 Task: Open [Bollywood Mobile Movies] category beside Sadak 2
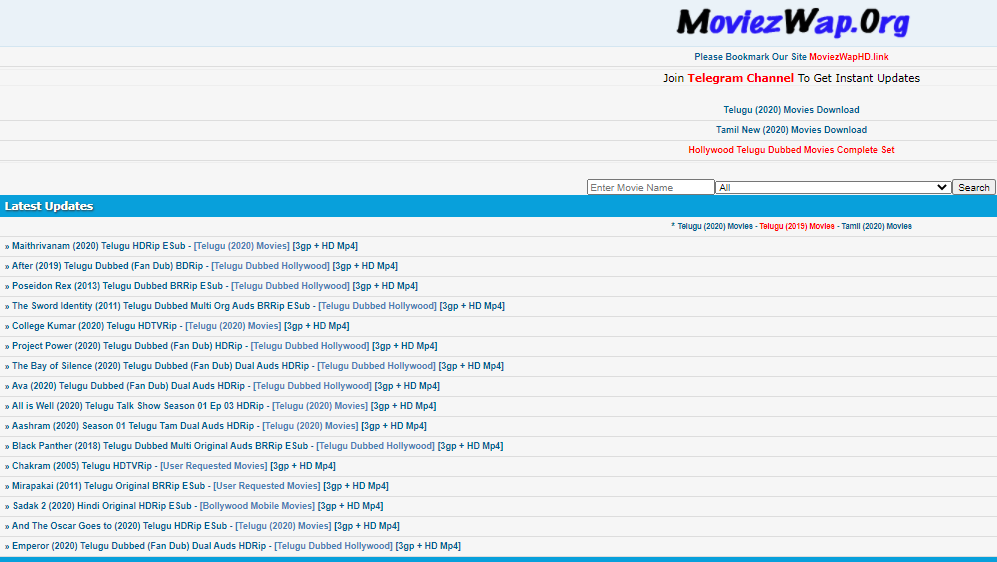257,506
